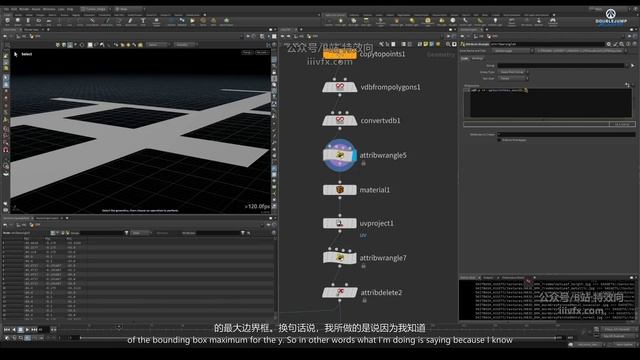Open the Run Over dropdown
The image size is (640, 360).
coord(513,78)
